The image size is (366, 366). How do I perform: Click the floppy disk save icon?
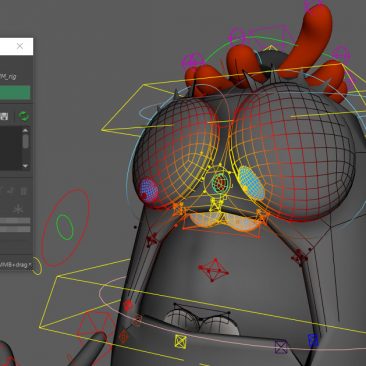[4, 116]
